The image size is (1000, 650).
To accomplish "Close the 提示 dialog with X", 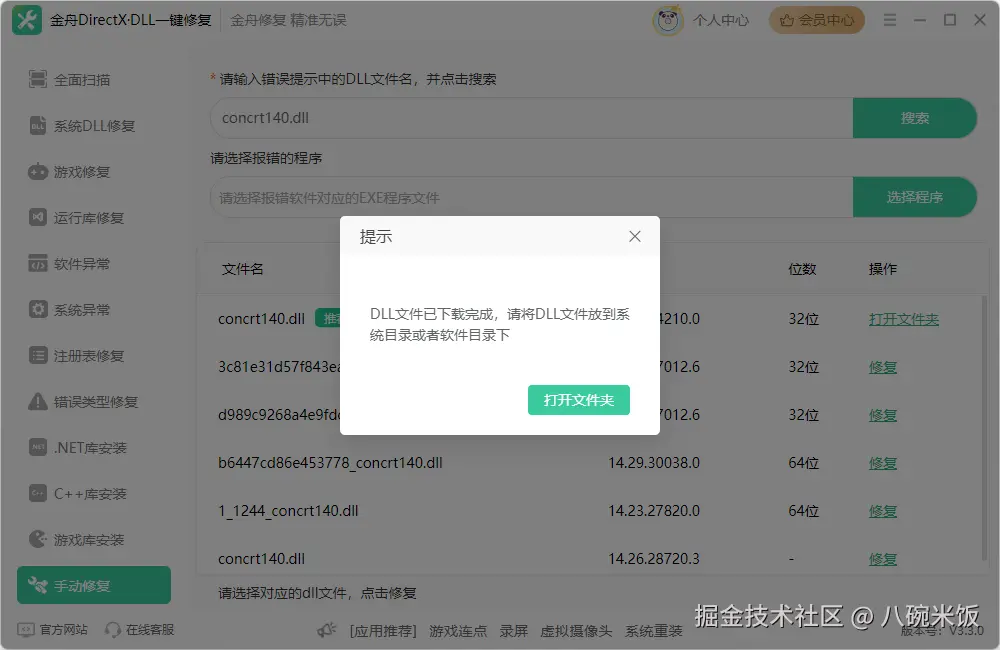I will [x=635, y=237].
